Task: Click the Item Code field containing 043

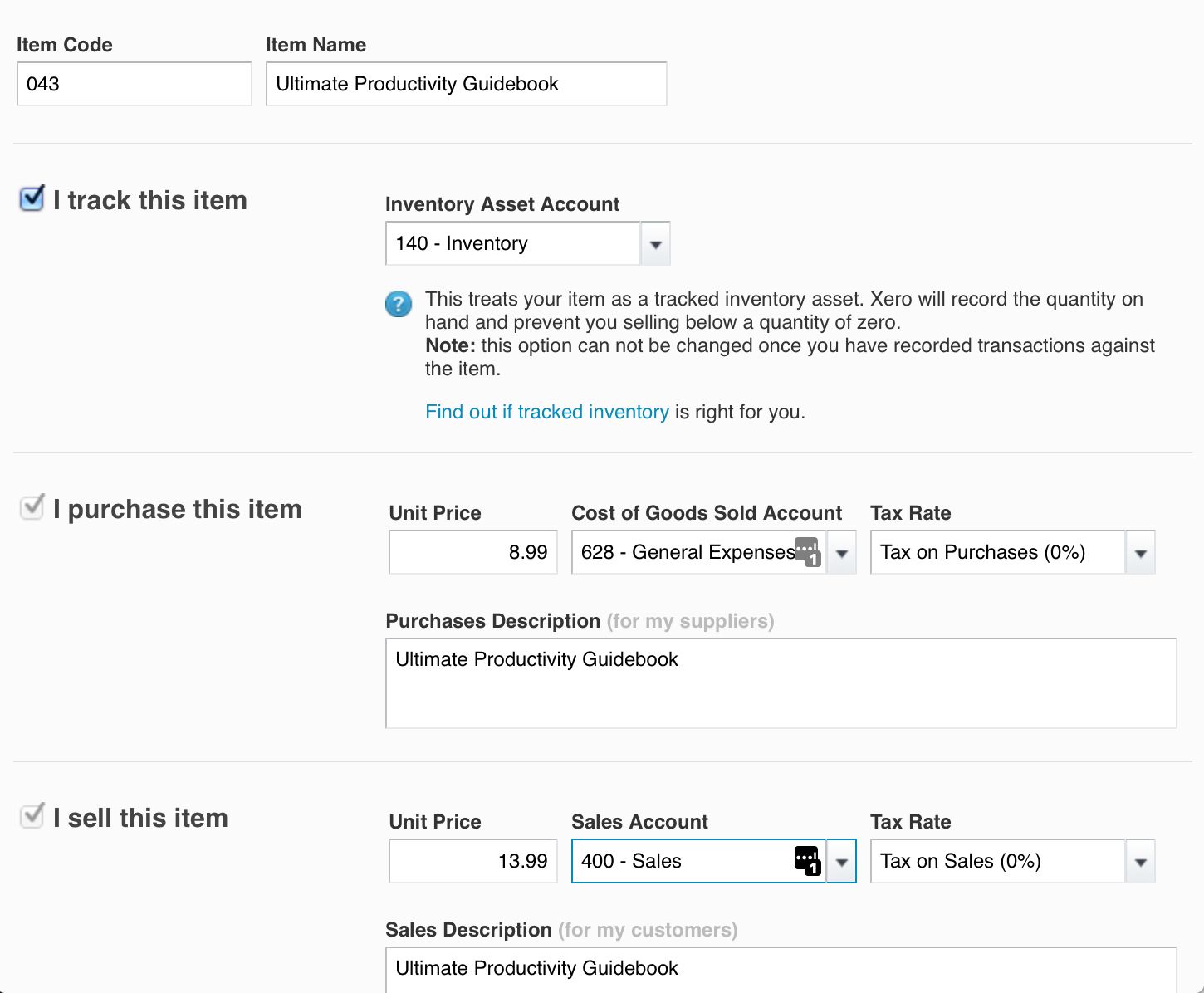Action: tap(134, 84)
